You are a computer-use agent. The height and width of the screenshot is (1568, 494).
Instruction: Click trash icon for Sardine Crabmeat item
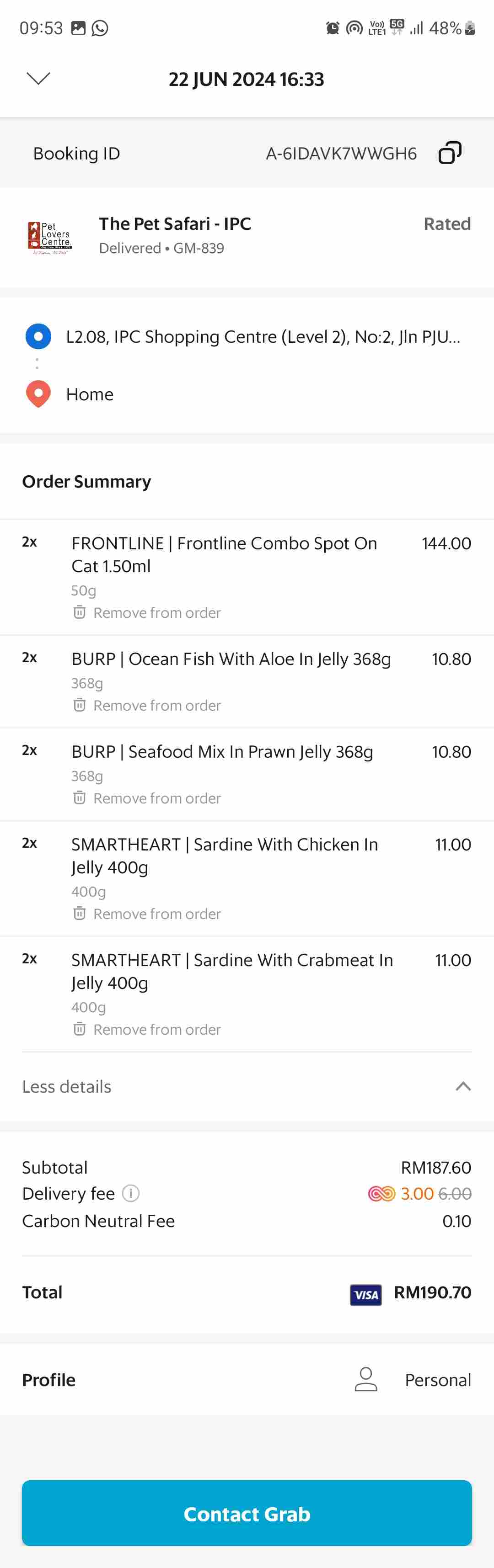click(79, 1029)
